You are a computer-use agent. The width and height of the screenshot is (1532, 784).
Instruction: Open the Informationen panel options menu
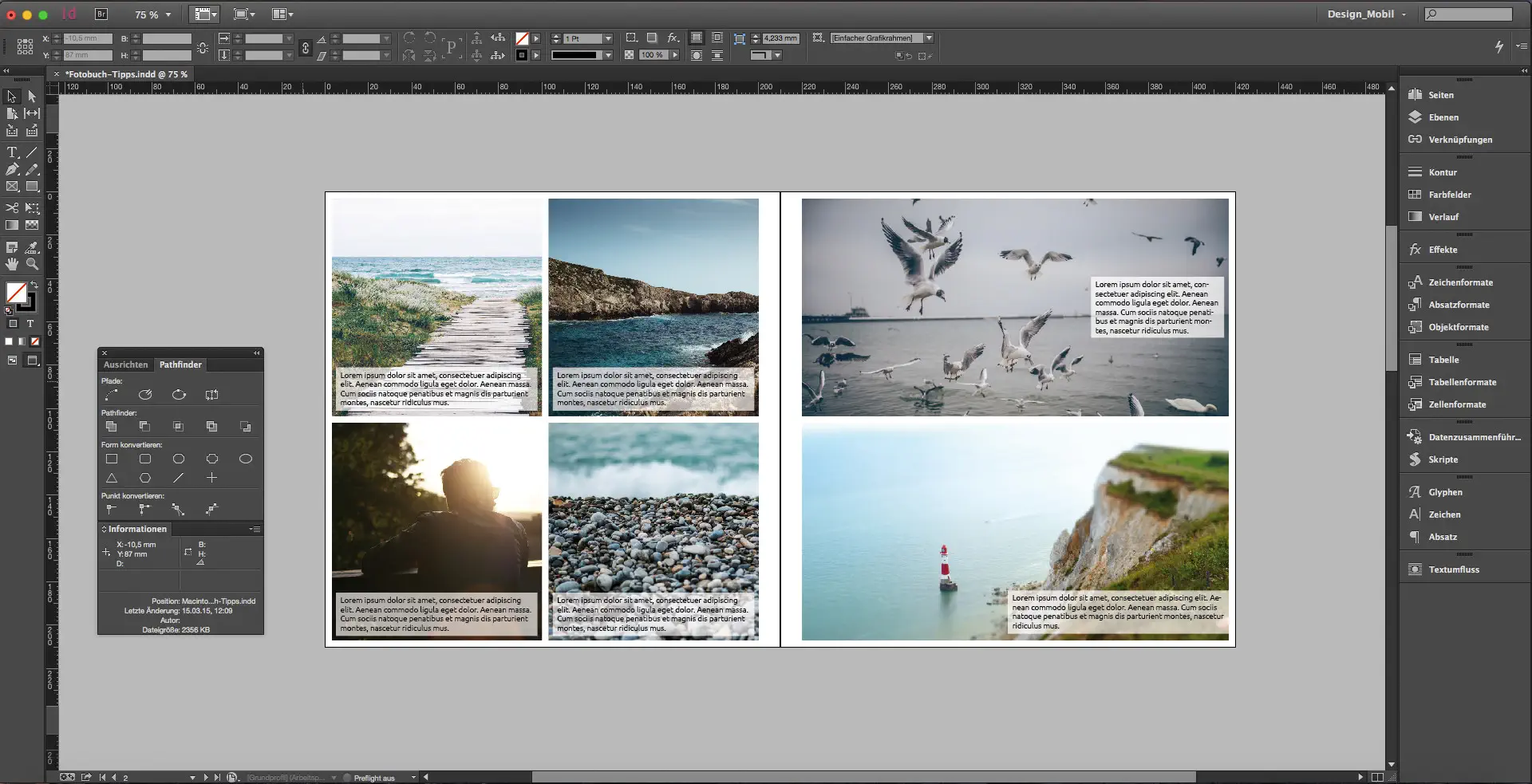(x=255, y=529)
